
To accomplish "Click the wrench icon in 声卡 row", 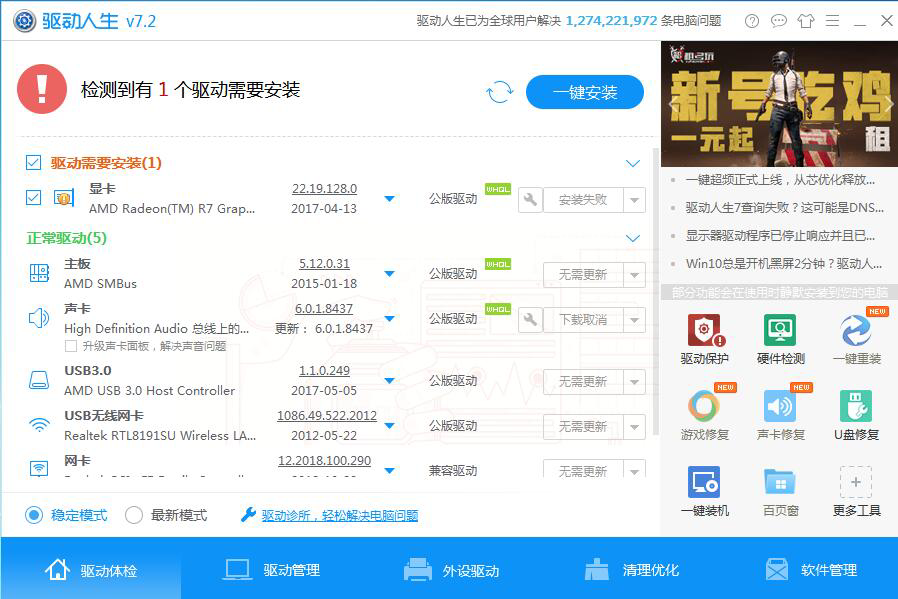I will point(530,320).
